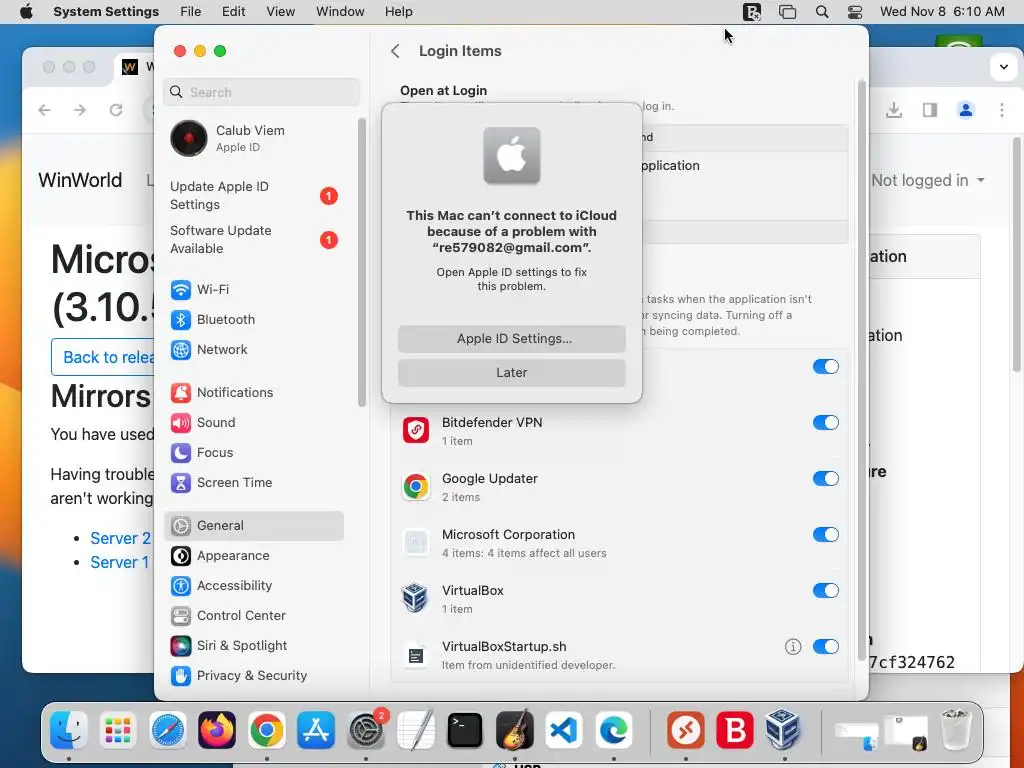This screenshot has height=768, width=1024.
Task: Show info for VirtualBoxStartup.sh item
Action: [793, 647]
